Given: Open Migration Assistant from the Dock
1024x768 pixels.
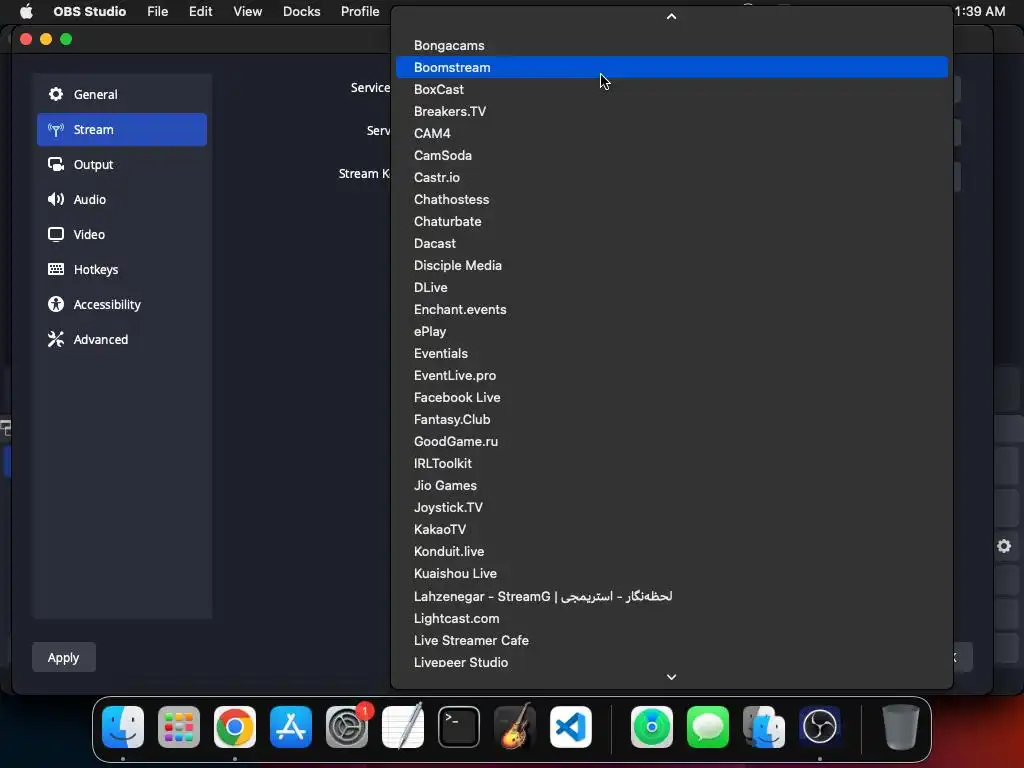Looking at the screenshot, I should [x=764, y=726].
